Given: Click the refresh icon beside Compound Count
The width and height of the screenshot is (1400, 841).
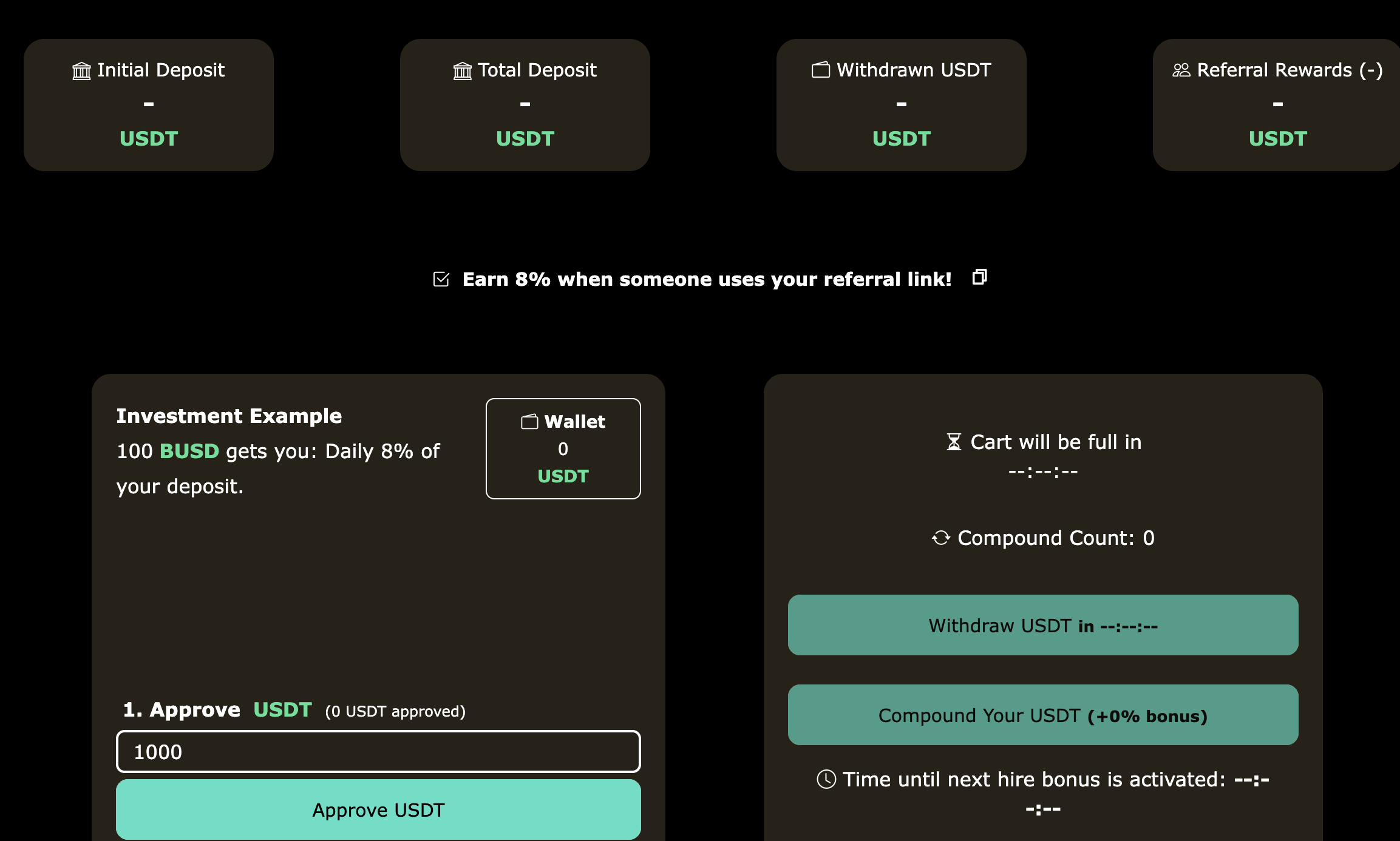Looking at the screenshot, I should click(x=941, y=538).
